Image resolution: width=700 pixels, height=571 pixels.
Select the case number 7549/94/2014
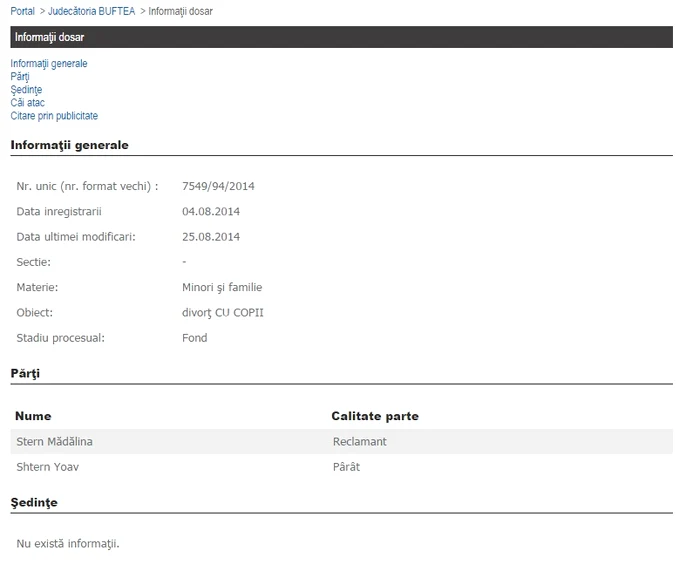click(x=218, y=186)
